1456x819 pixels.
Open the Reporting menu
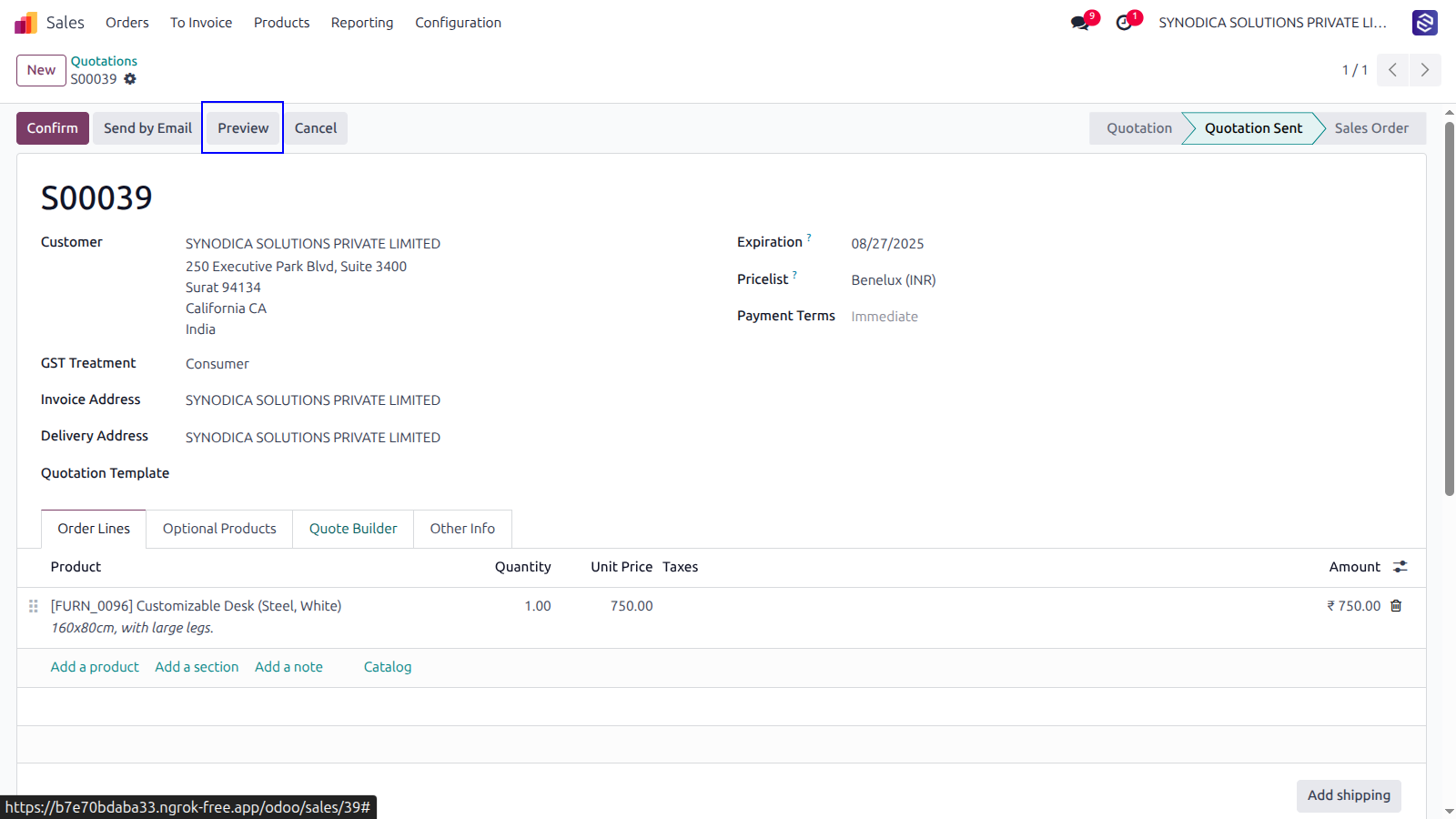tap(362, 23)
